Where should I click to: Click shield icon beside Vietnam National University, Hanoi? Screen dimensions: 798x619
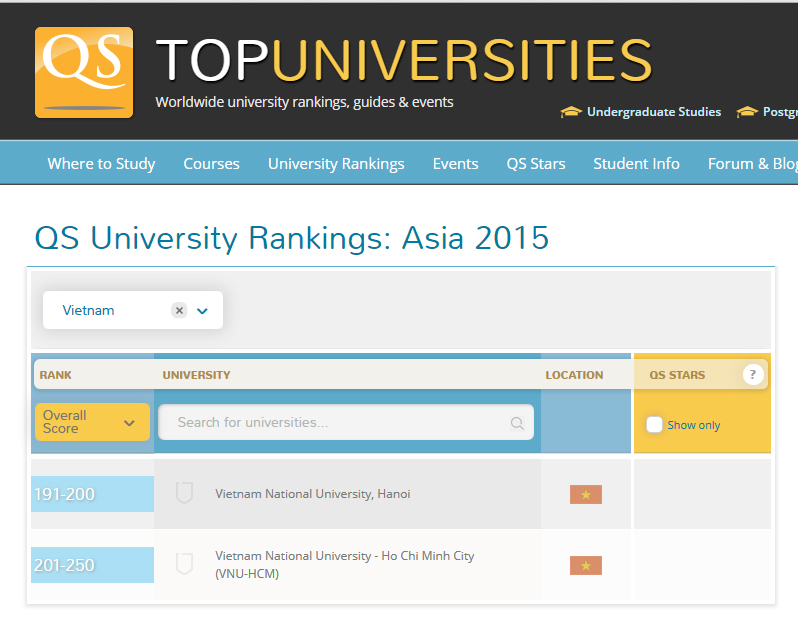click(x=184, y=493)
